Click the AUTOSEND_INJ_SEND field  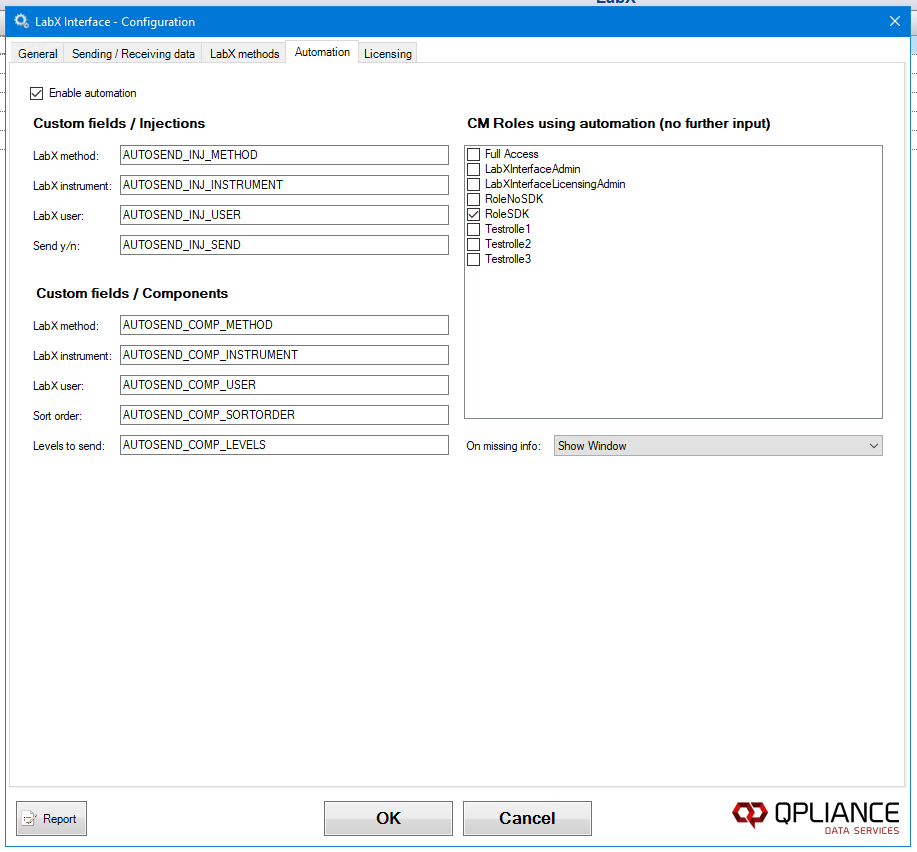click(284, 245)
